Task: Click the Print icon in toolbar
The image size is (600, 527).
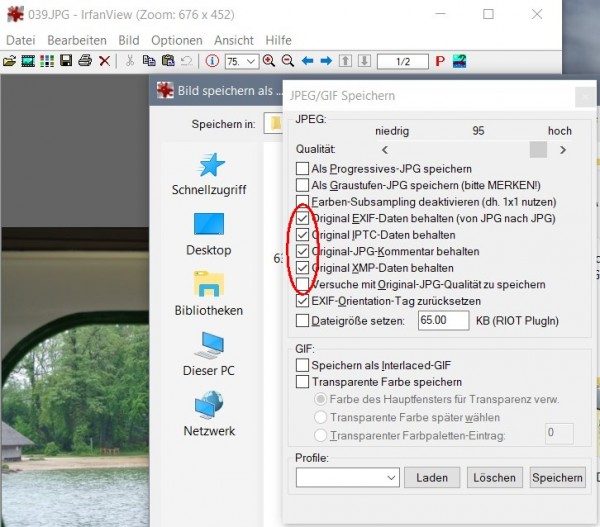Action: (x=85, y=61)
